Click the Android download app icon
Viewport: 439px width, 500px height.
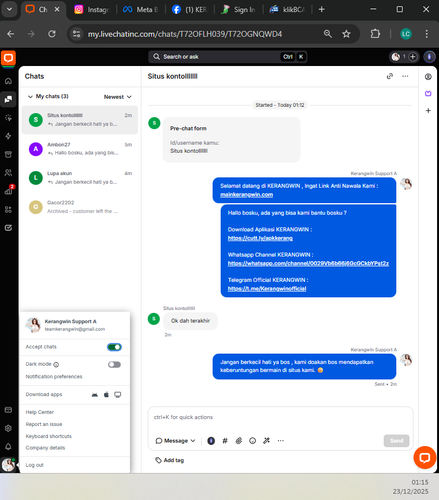click(95, 395)
